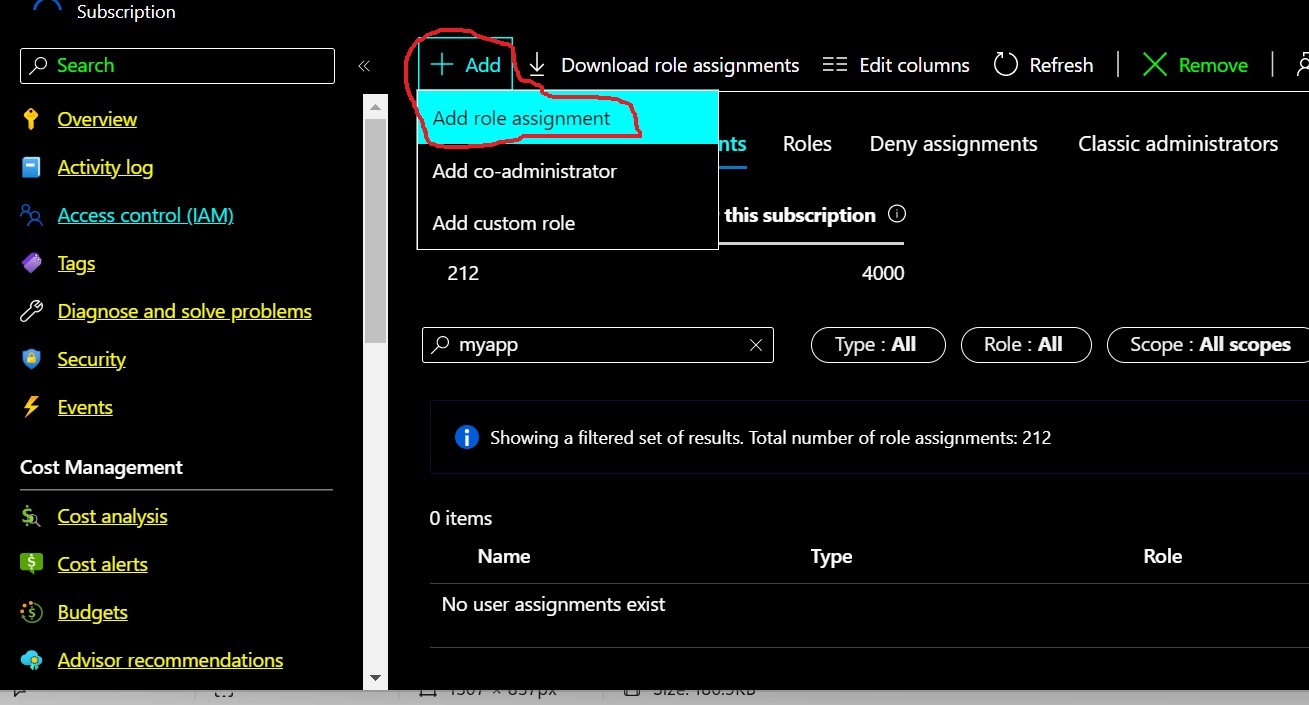
Task: Collapse the sidebar with double chevron
Action: (364, 66)
